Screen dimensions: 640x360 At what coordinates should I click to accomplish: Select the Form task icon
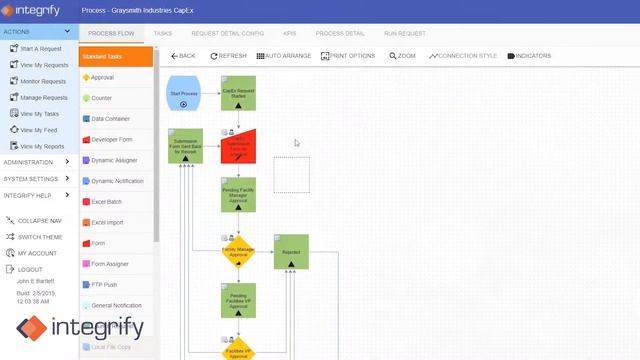click(x=86, y=243)
